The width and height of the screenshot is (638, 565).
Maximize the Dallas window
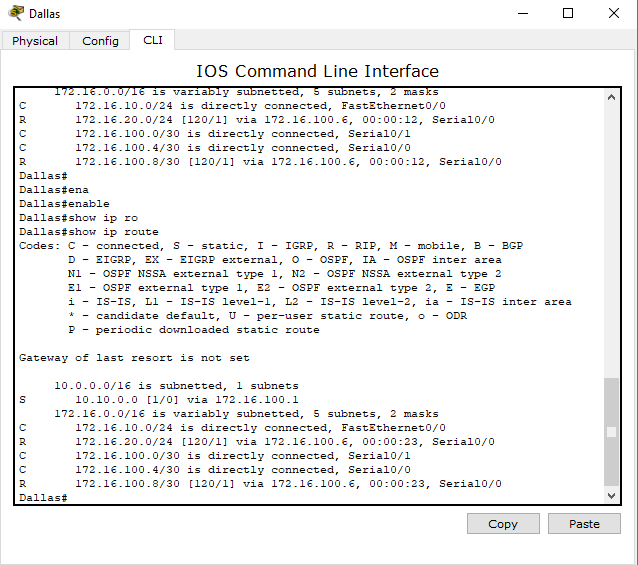tap(568, 13)
